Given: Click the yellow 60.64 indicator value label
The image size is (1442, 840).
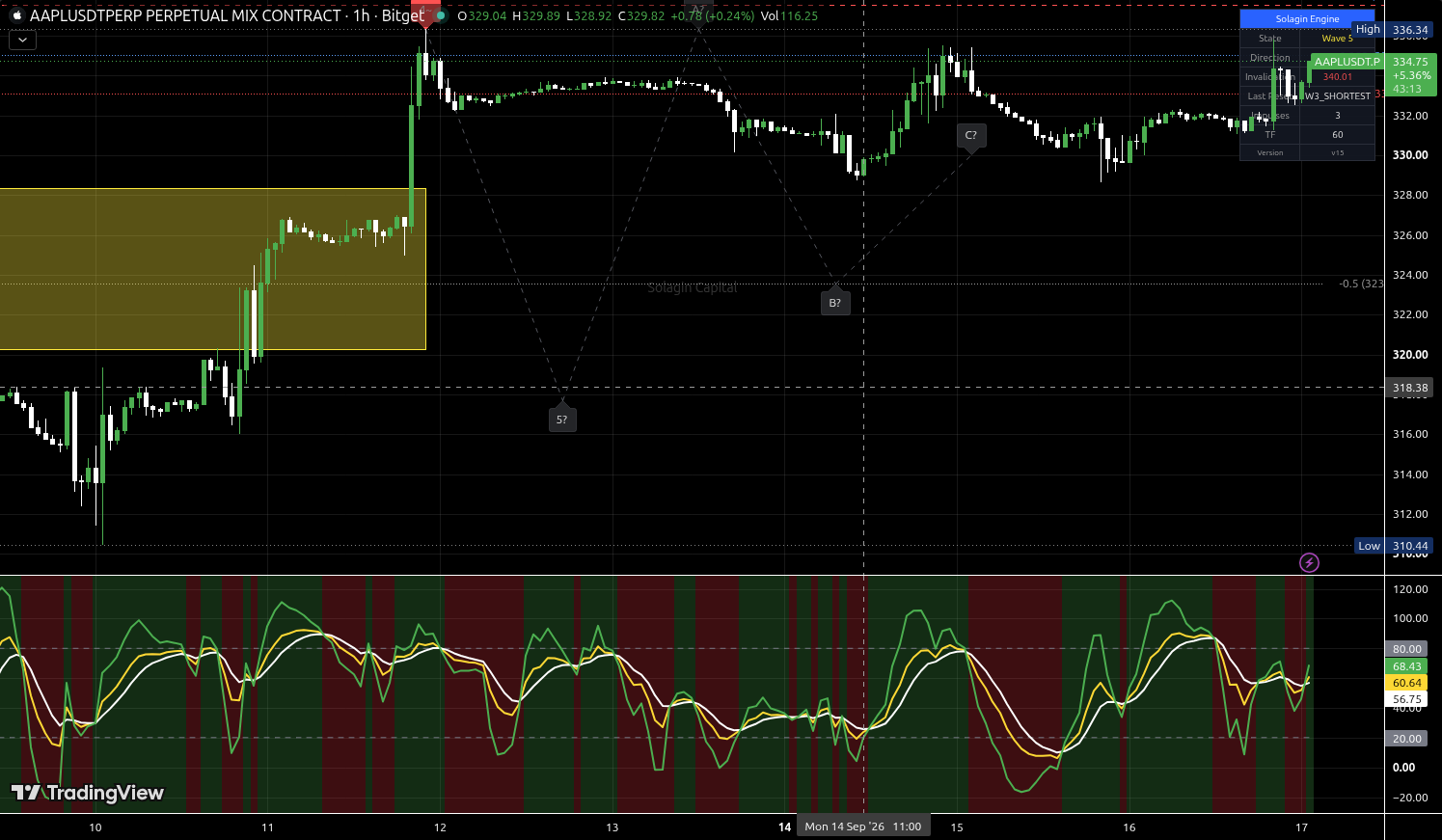Looking at the screenshot, I should click(x=1407, y=683).
